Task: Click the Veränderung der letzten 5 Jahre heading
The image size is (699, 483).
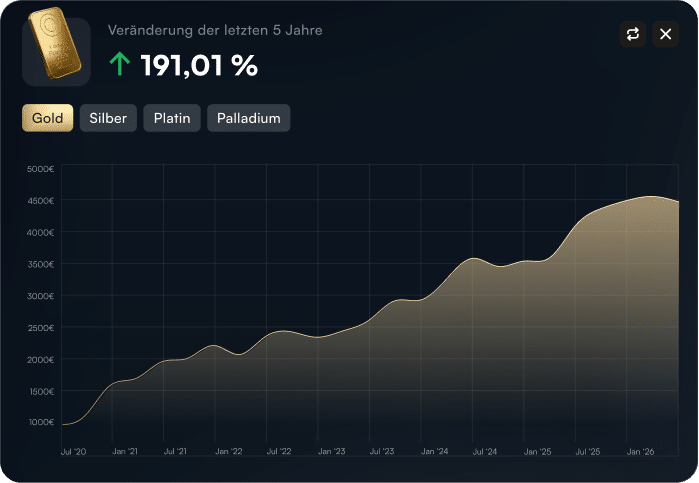Action: [x=215, y=30]
